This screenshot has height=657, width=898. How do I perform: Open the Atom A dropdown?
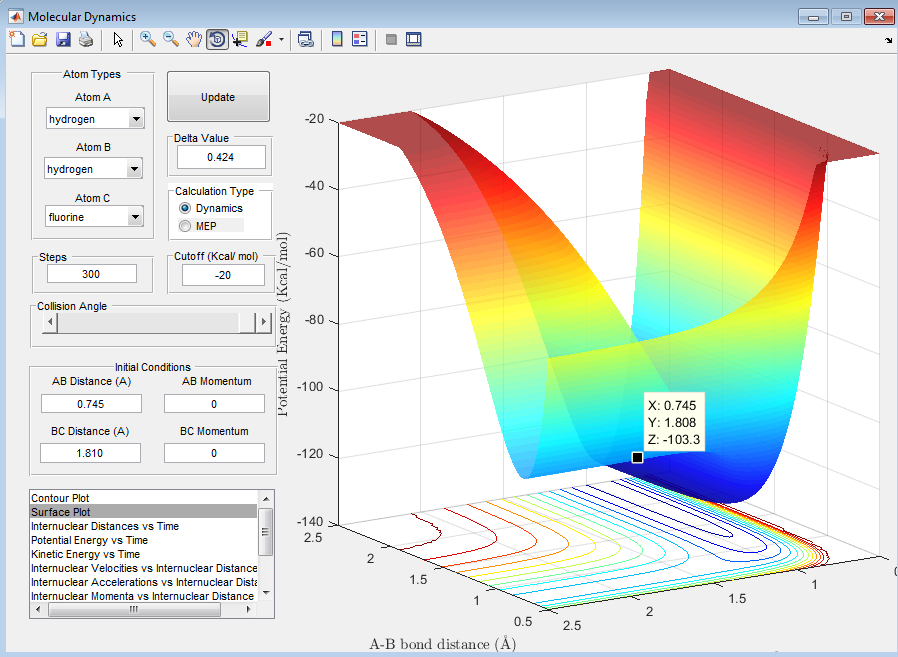point(135,120)
